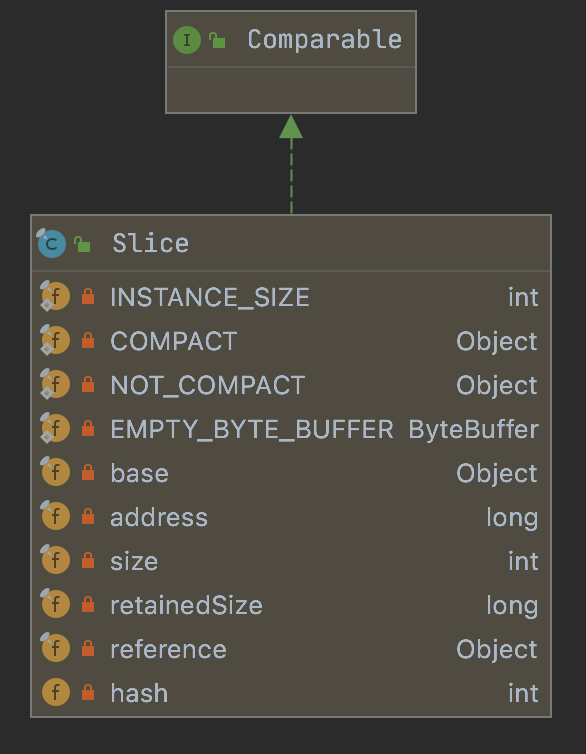The image size is (586, 754).
Task: Click the public visibility icon next to Comparable
Action: [x=217, y=40]
